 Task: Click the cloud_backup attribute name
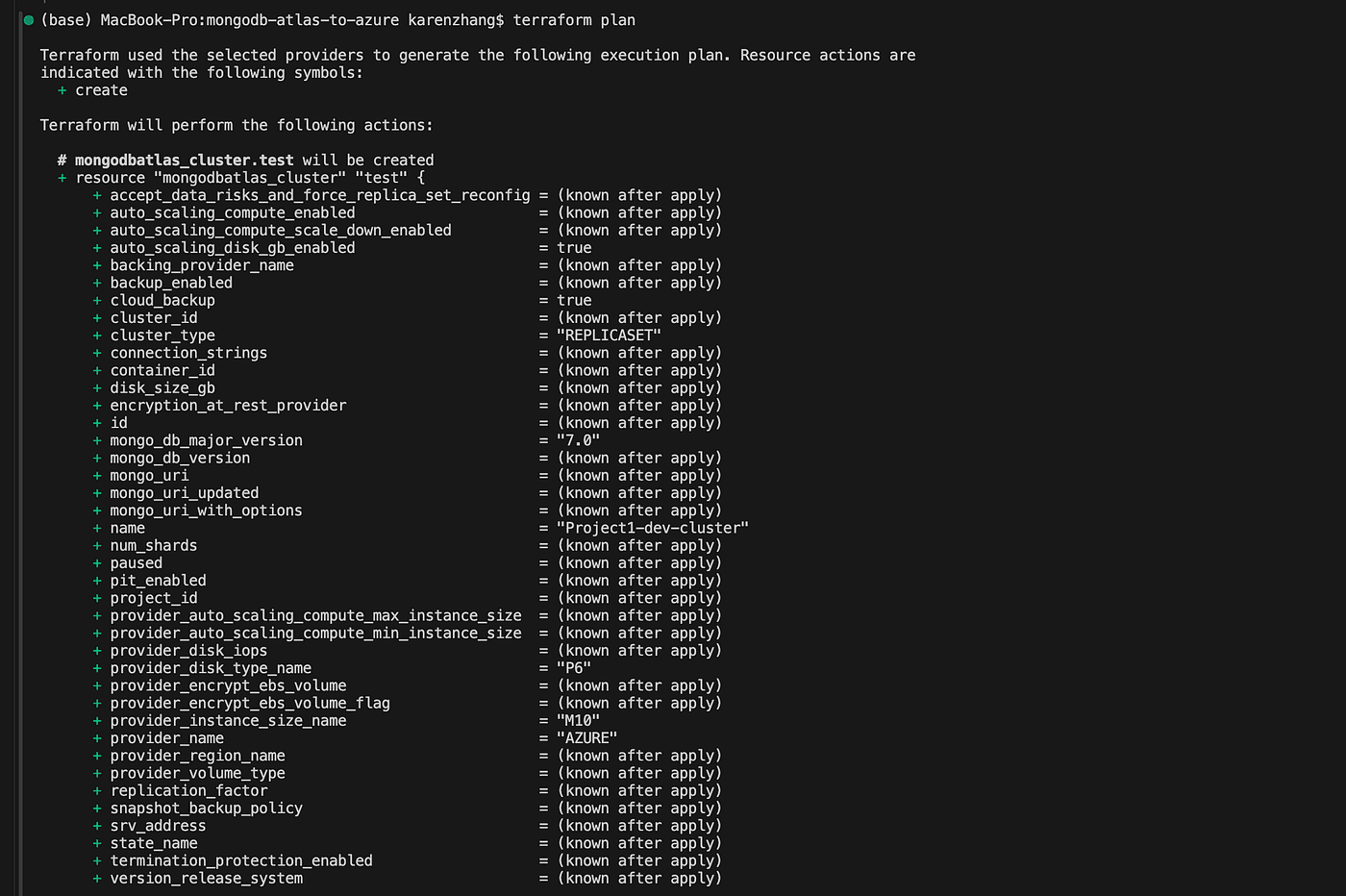[162, 300]
